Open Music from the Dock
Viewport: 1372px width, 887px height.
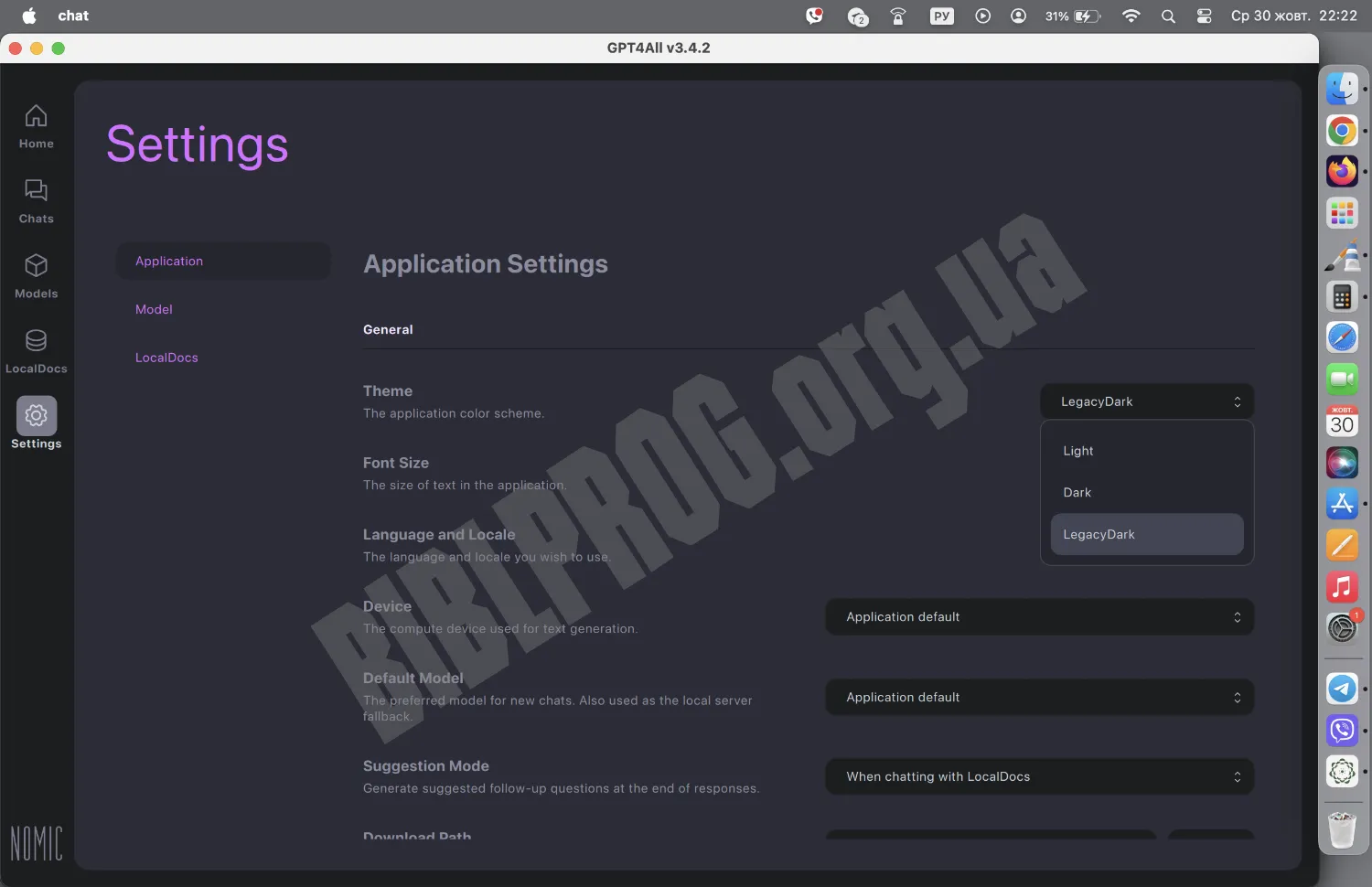1342,587
